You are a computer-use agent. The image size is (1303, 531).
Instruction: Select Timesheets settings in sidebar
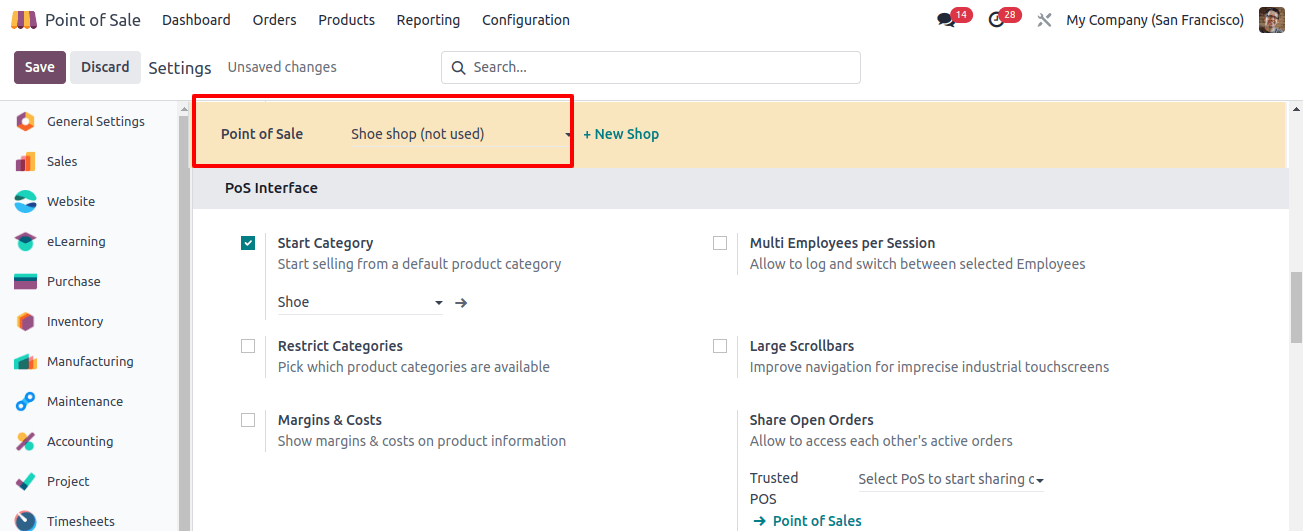click(x=81, y=521)
